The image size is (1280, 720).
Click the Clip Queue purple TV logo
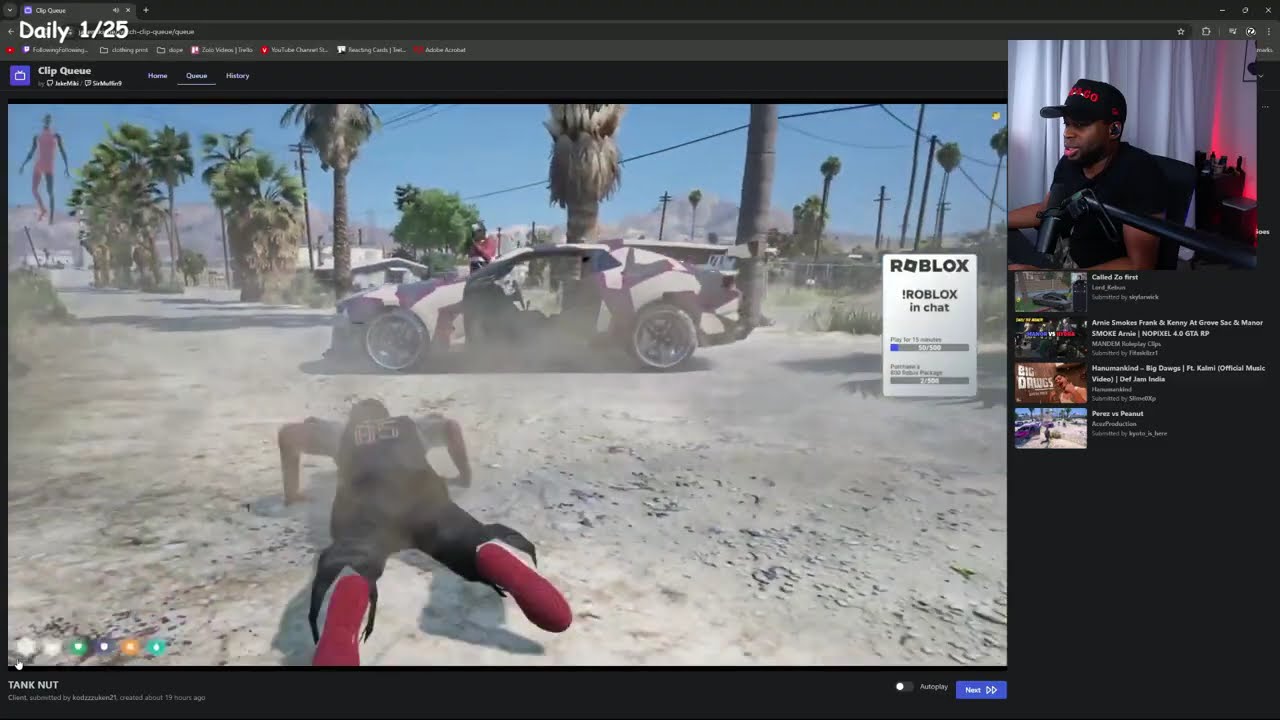coord(20,76)
